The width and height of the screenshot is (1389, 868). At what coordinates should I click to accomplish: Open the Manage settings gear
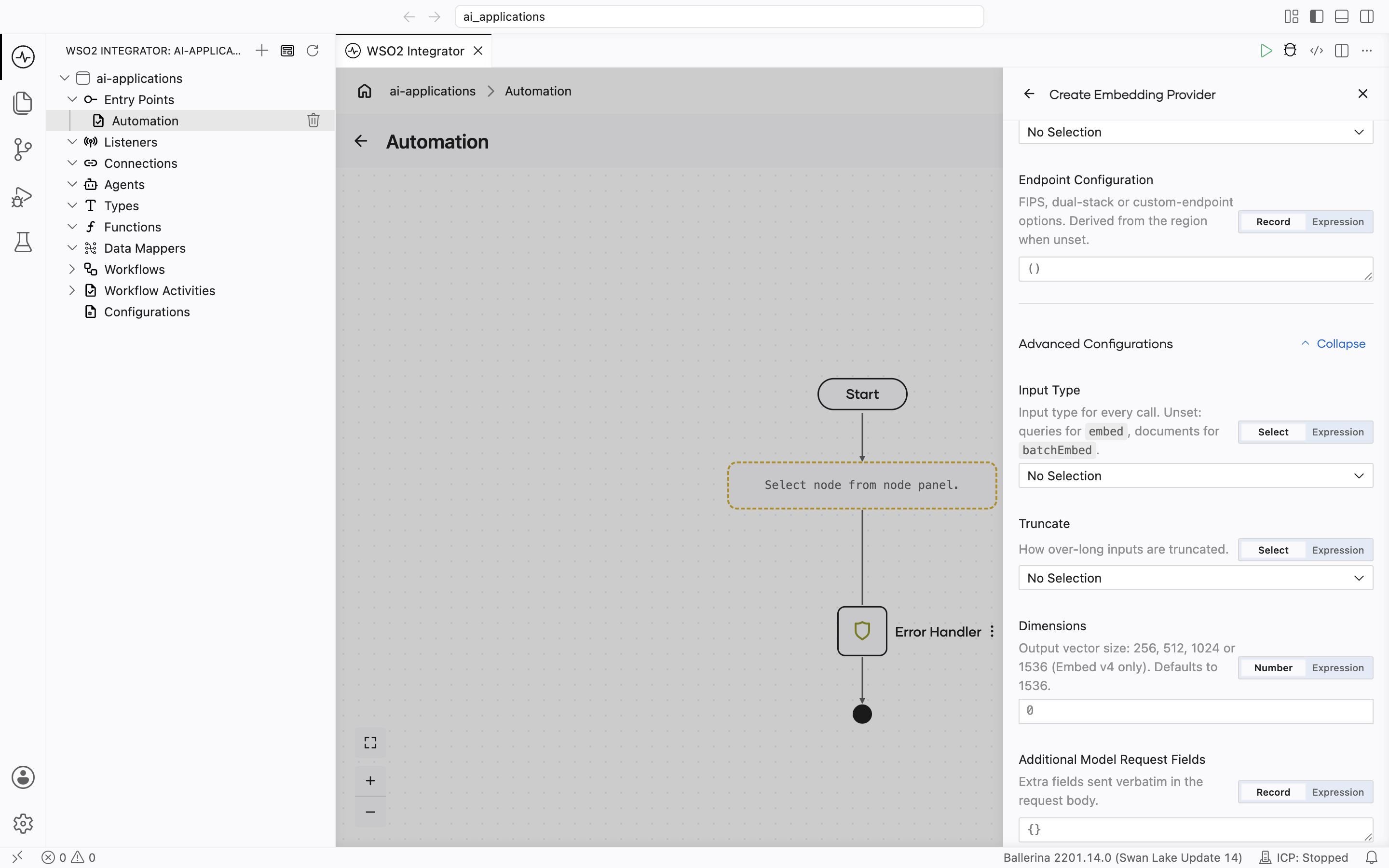point(23,823)
